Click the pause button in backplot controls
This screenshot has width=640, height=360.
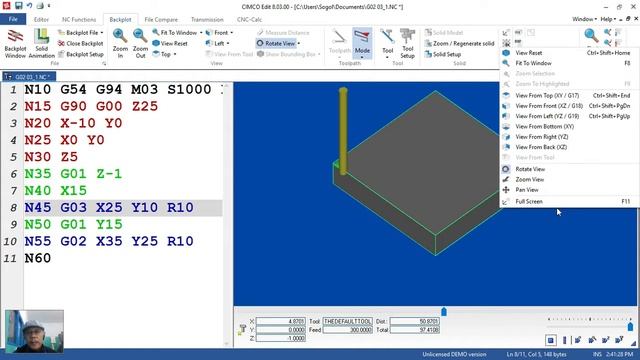(x=564, y=340)
